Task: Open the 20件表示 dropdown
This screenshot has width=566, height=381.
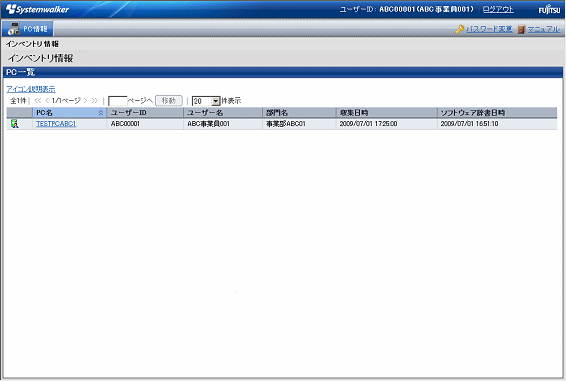Action: tap(206, 101)
